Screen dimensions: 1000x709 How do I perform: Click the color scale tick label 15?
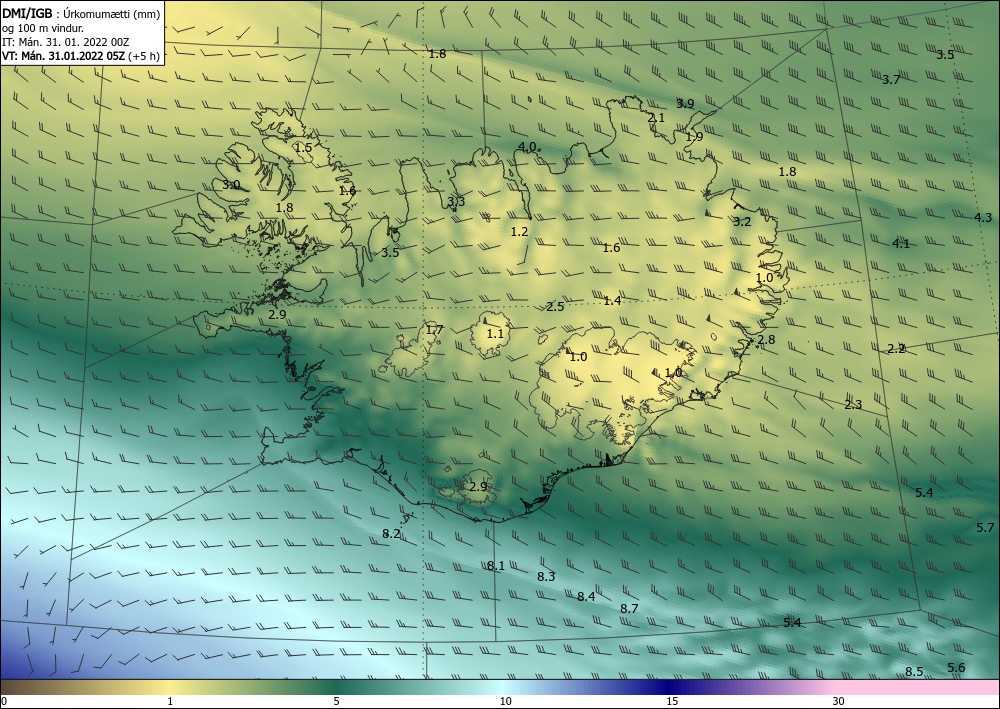click(672, 701)
